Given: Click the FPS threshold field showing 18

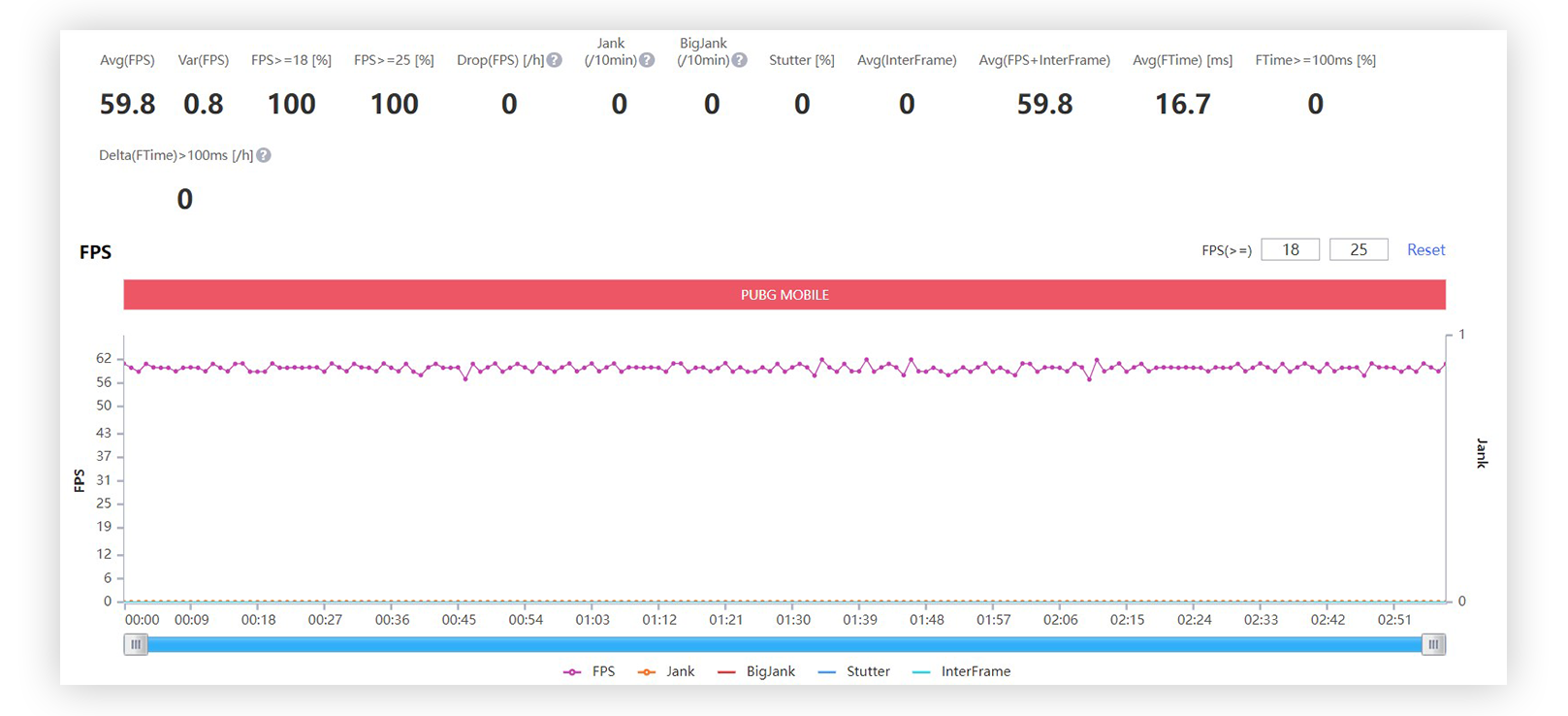Looking at the screenshot, I should click(1291, 250).
